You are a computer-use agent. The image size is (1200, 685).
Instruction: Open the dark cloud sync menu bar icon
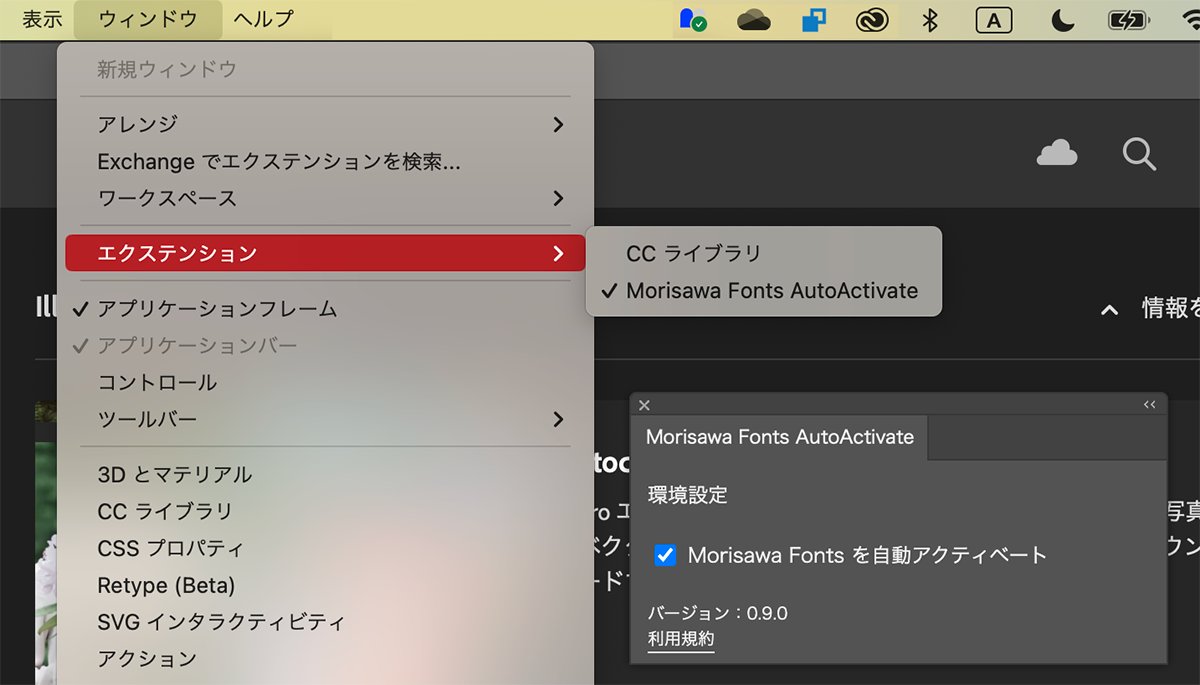click(x=754, y=19)
